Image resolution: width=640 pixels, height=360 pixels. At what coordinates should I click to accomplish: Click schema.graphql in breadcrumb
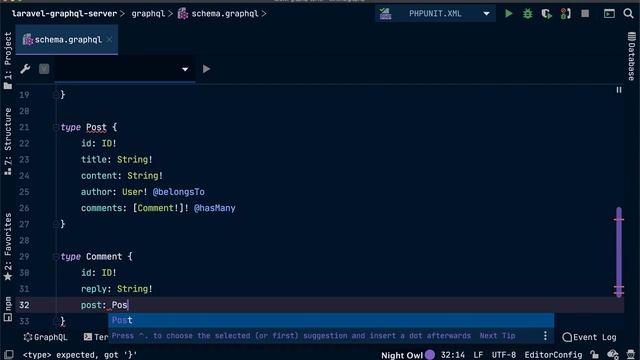pos(224,13)
